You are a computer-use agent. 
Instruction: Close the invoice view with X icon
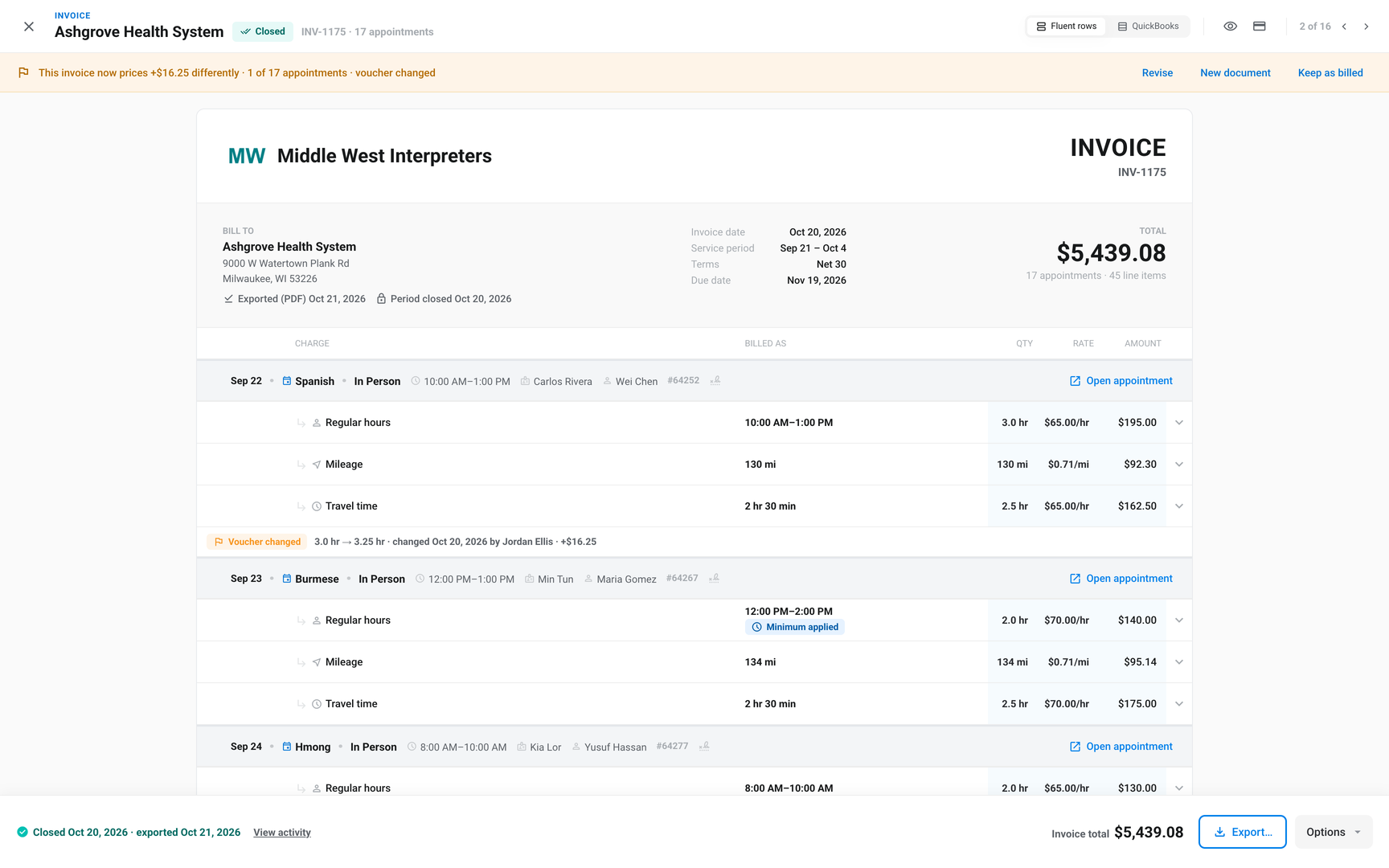(29, 27)
